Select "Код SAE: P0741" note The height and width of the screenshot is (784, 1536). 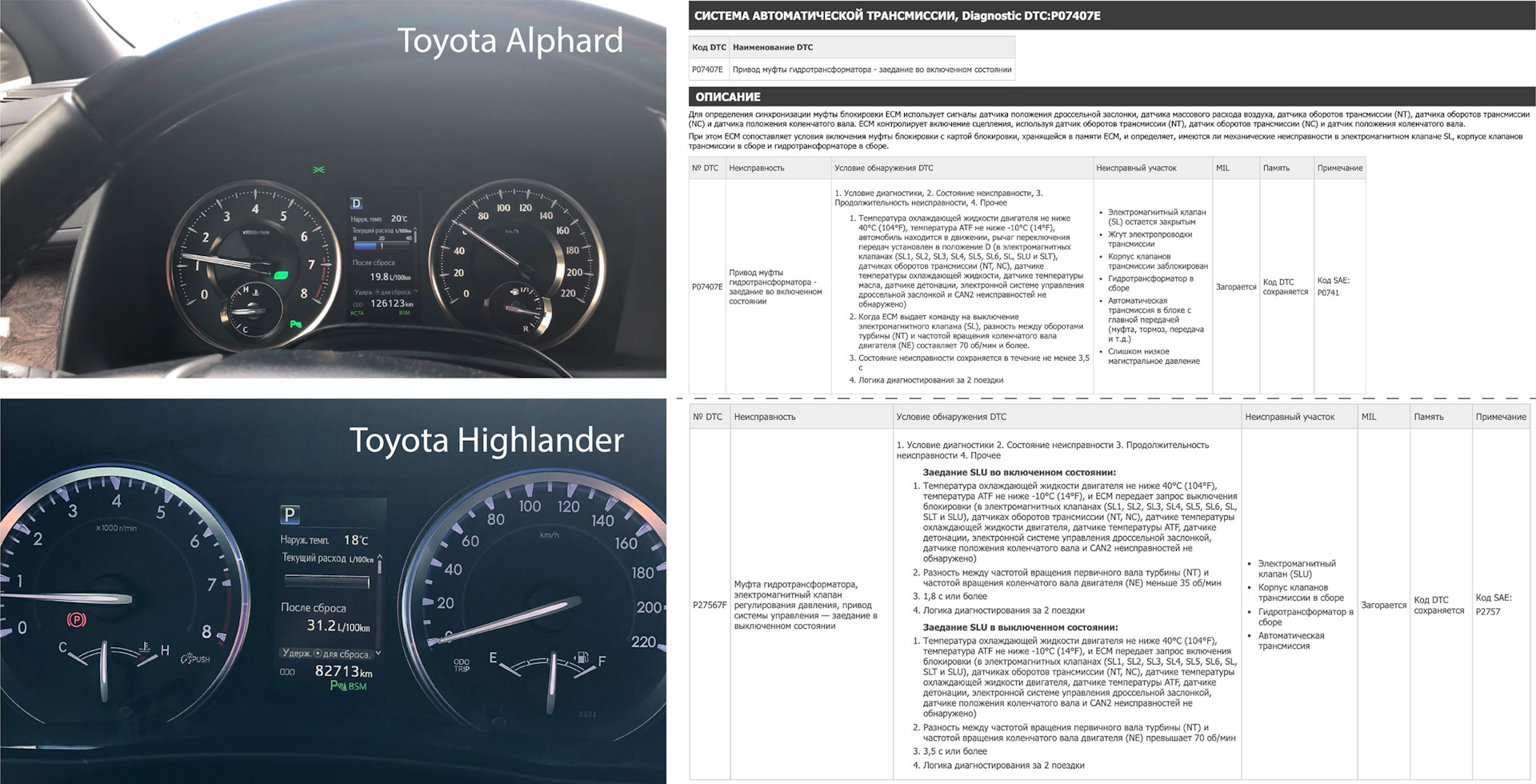click(1334, 286)
